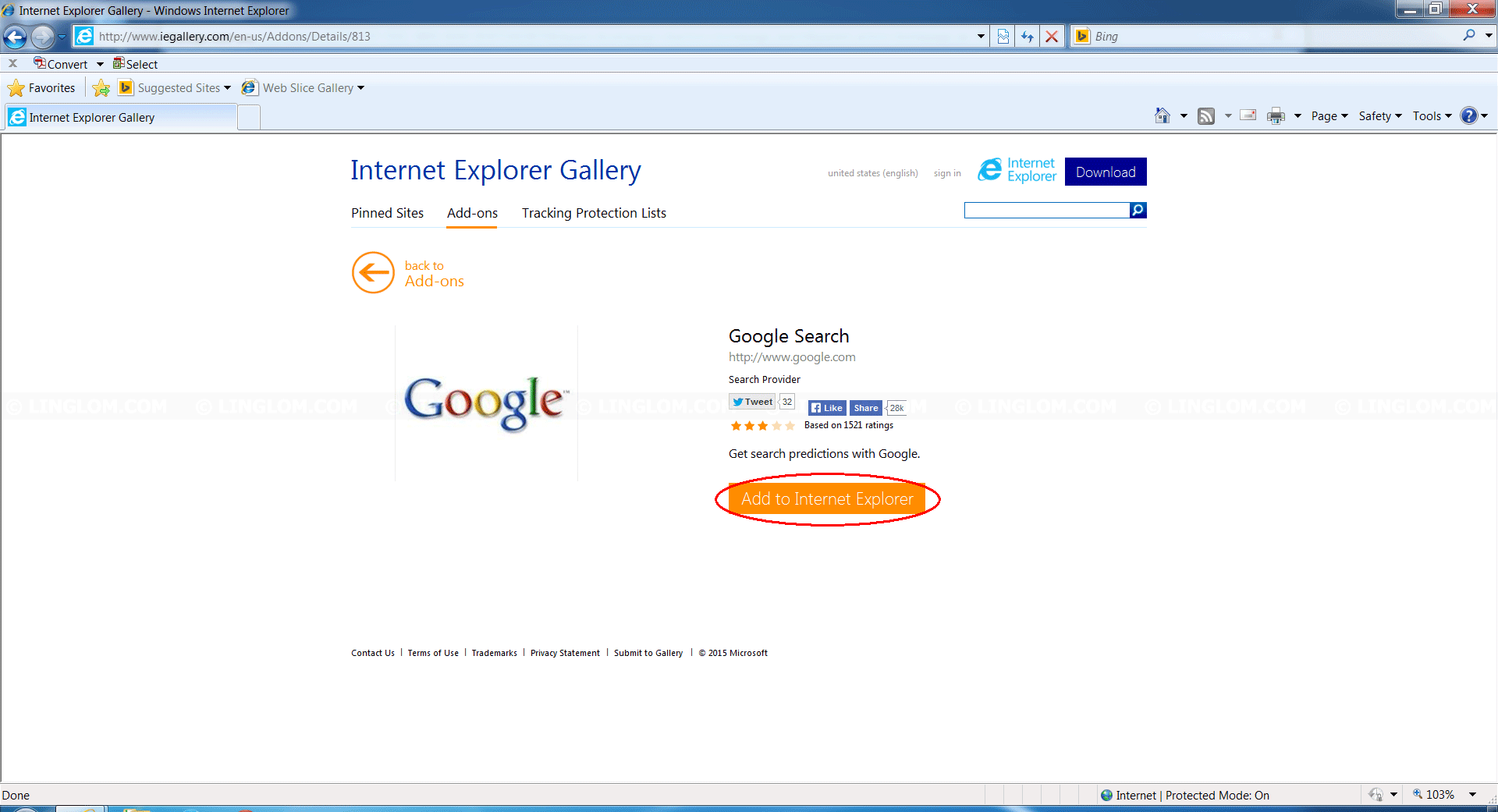Click the Facebook Share button
1498x812 pixels.
coord(865,408)
